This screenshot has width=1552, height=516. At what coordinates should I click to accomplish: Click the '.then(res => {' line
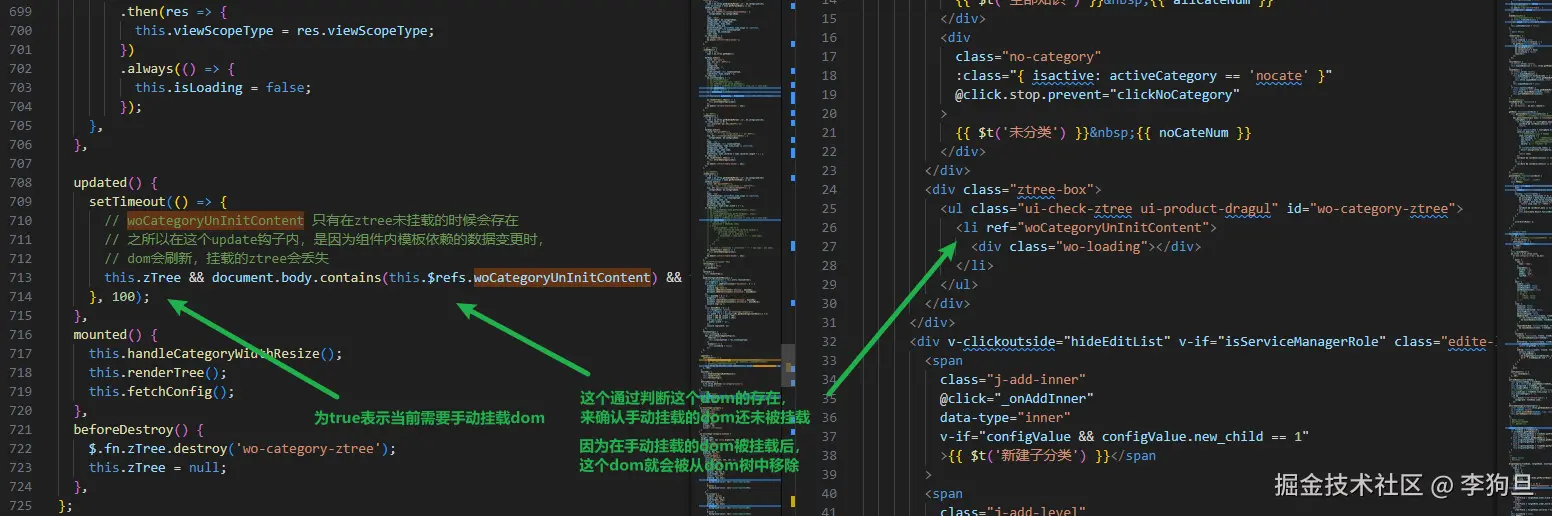click(x=174, y=12)
